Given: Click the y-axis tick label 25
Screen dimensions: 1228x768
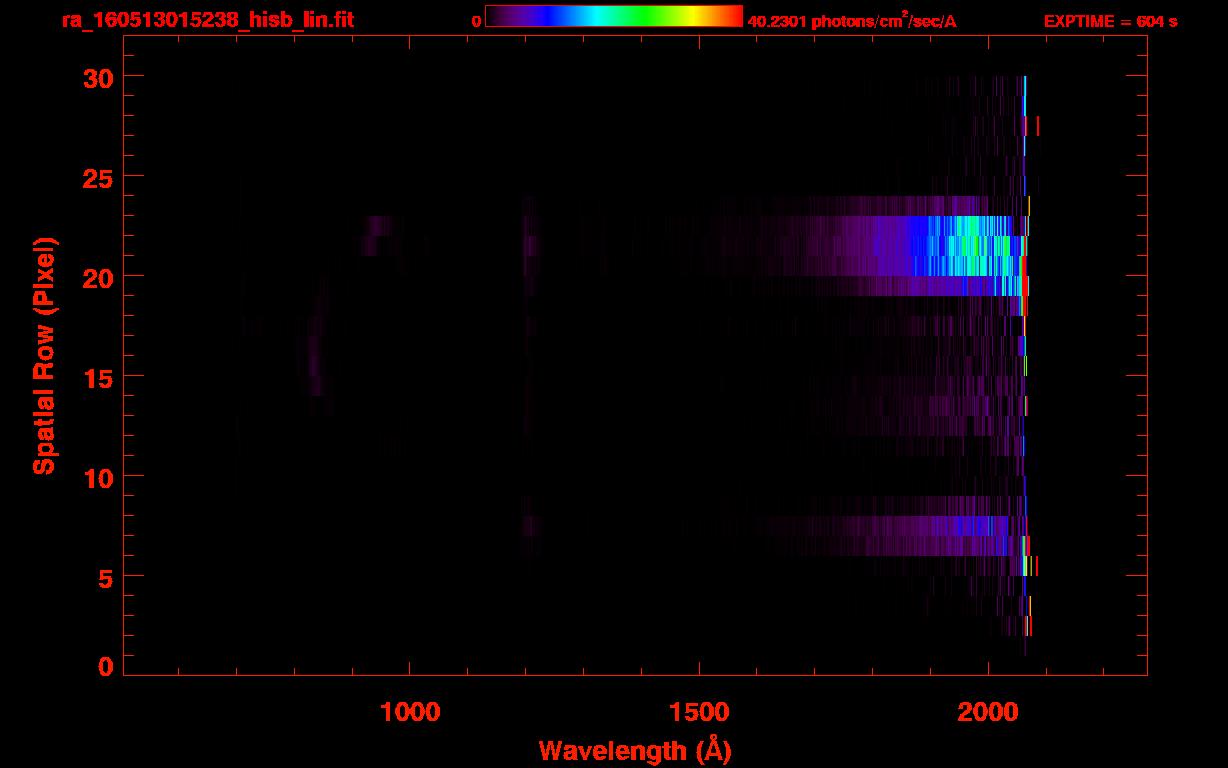Looking at the screenshot, I should pyautogui.click(x=99, y=177).
